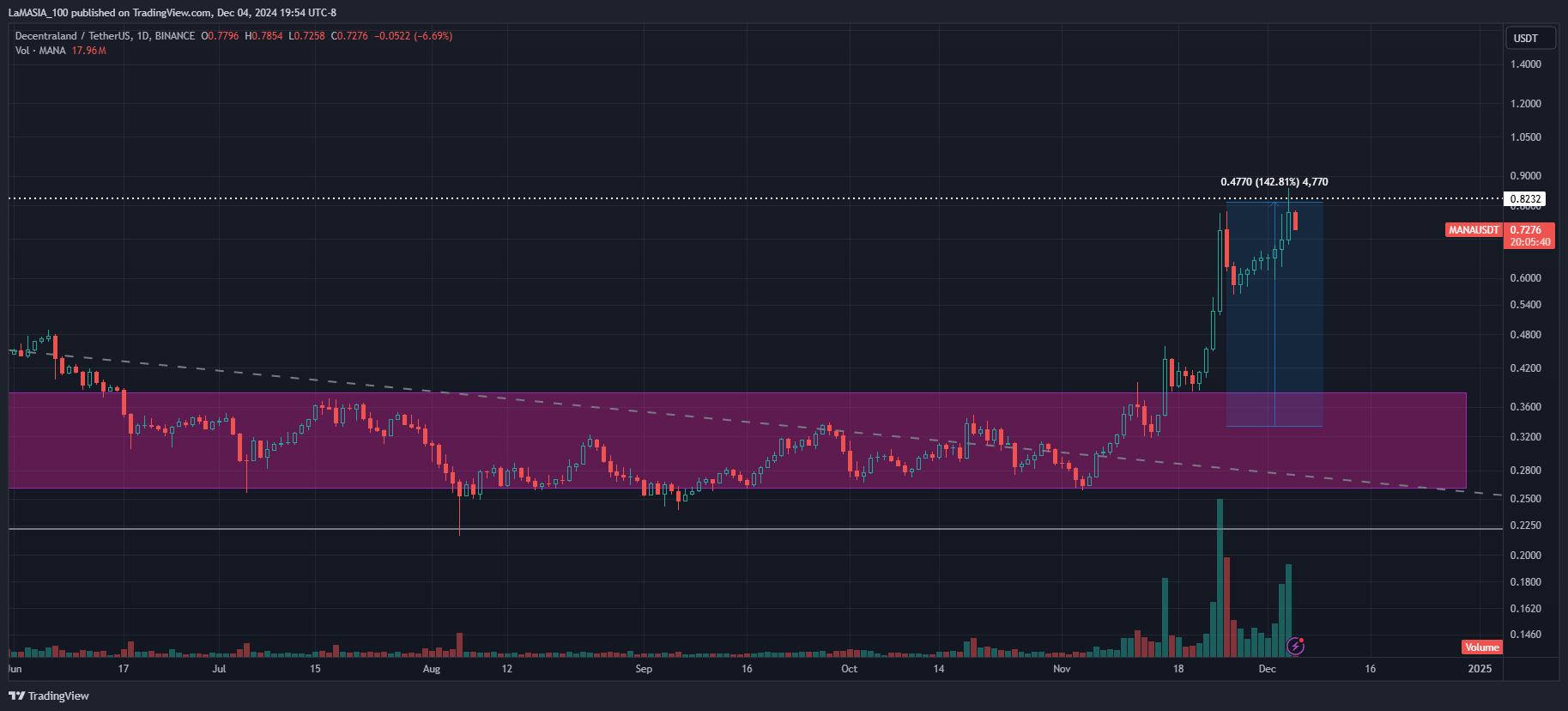1568x711 pixels.
Task: Click the 1.2000 price axis label
Action: tap(1525, 104)
